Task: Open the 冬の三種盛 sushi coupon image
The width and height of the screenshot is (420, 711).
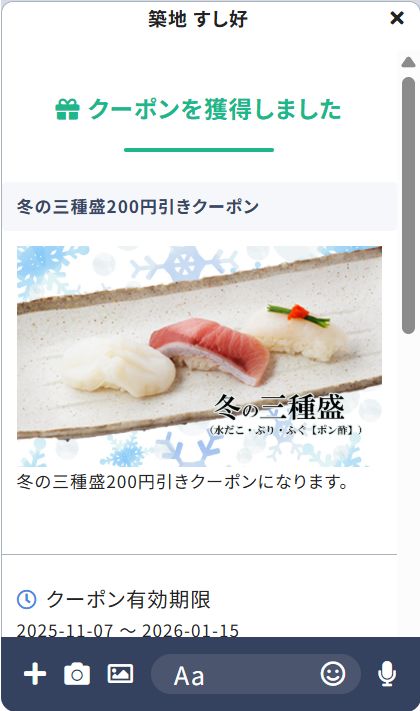Action: point(199,356)
